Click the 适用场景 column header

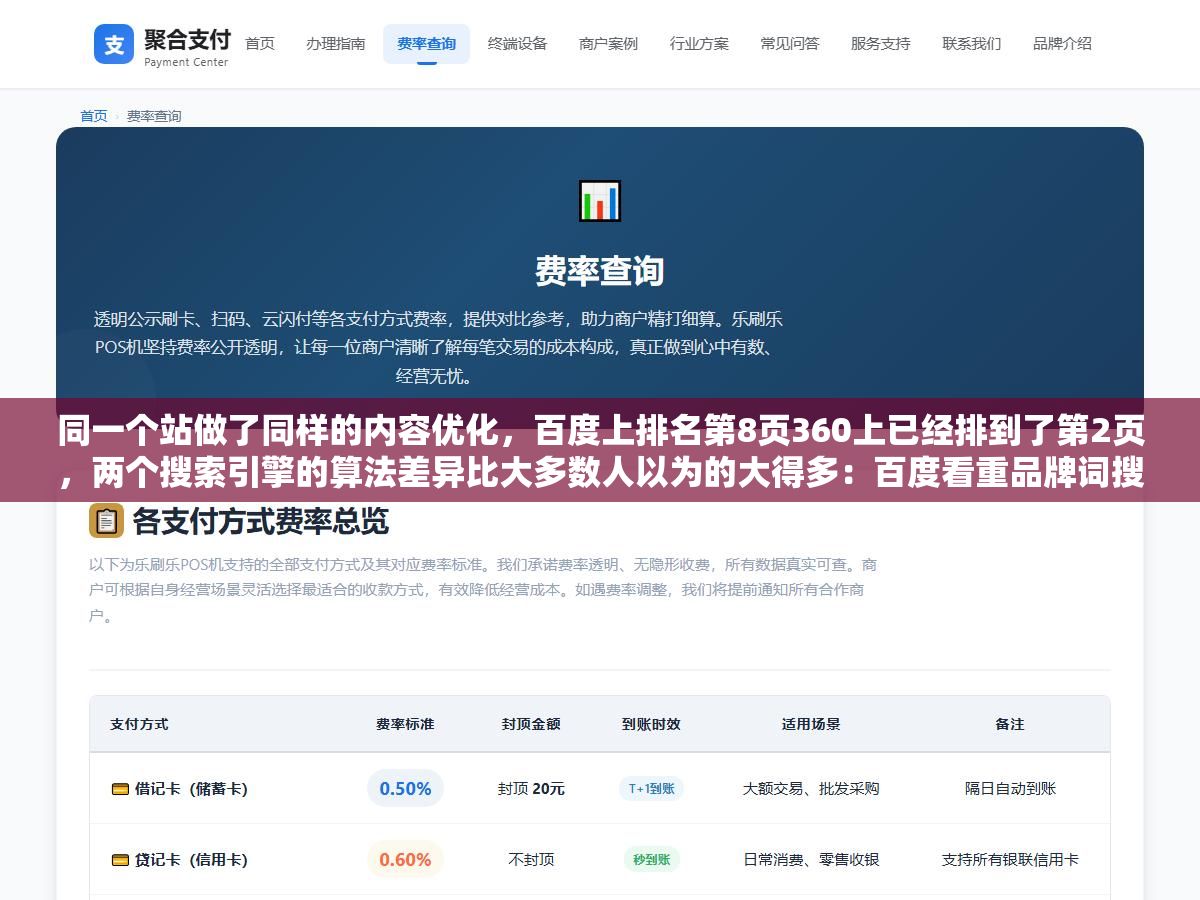coord(811,724)
